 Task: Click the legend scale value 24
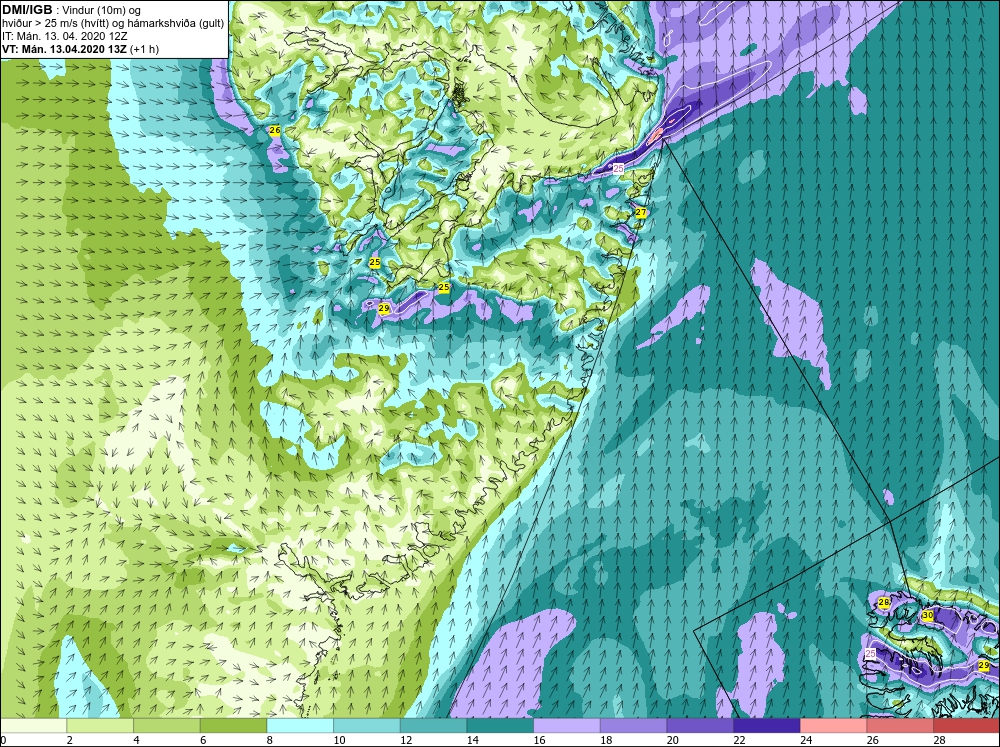[805, 740]
